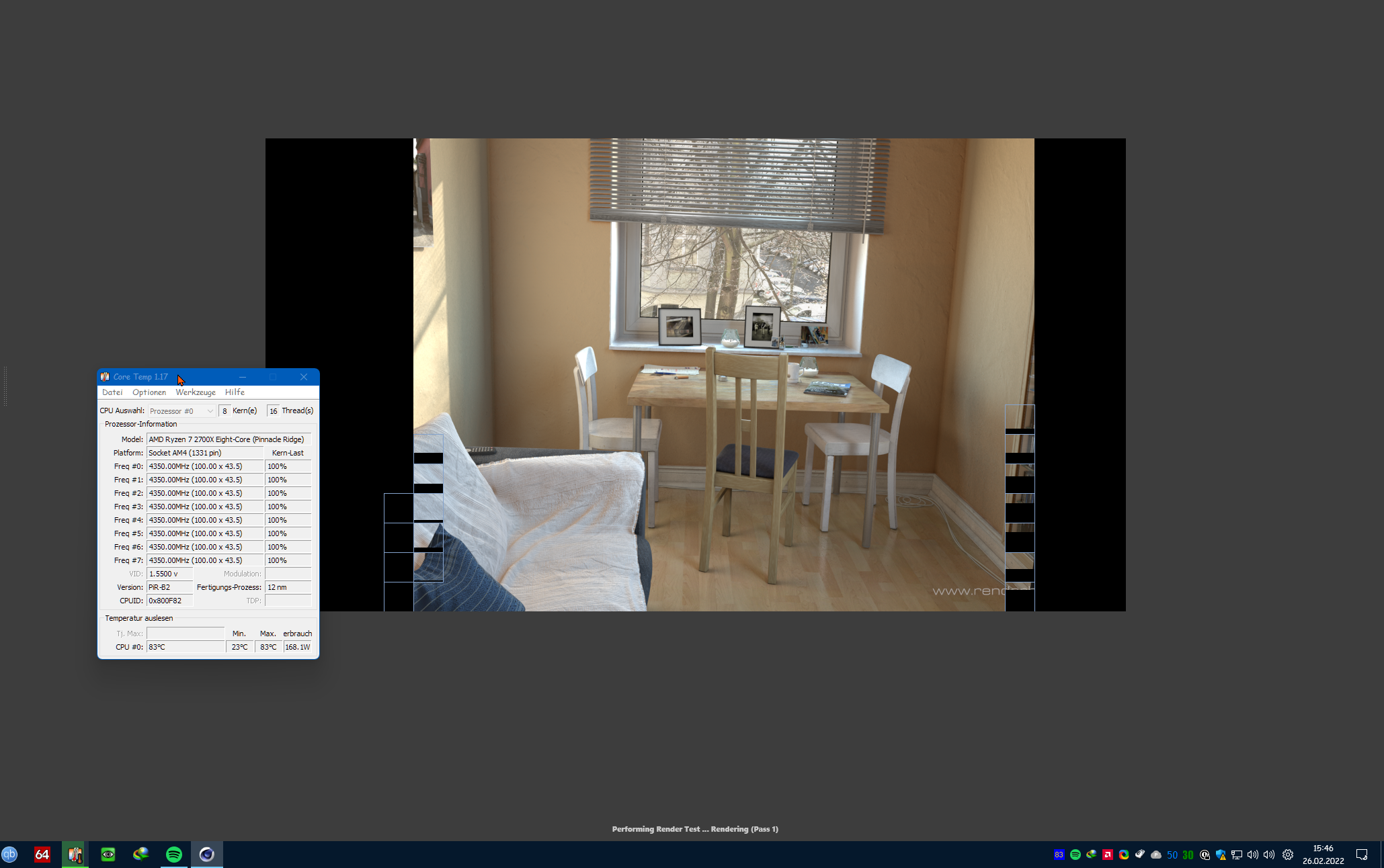This screenshot has width=1384, height=868.
Task: Click the CPU #0 temperature field
Action: 185,647
